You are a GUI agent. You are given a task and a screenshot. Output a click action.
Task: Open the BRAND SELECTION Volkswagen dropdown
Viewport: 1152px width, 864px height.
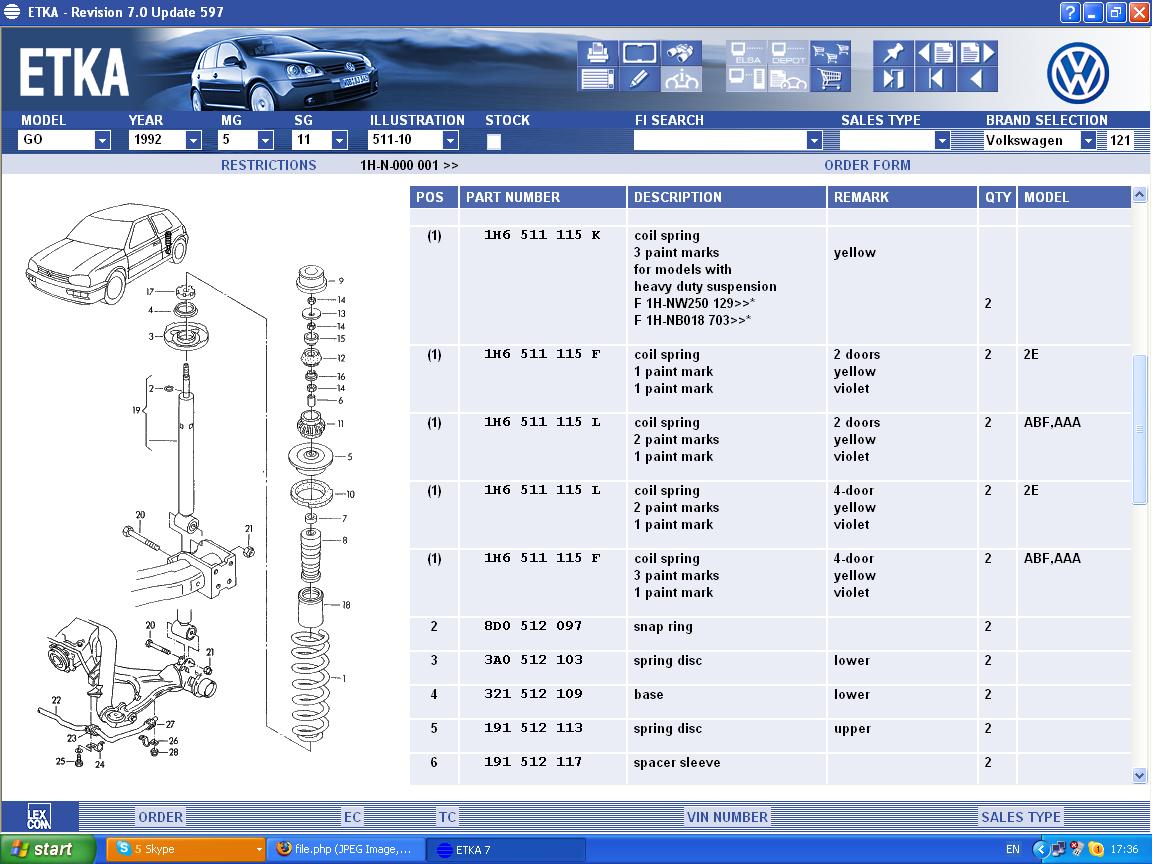(x=1088, y=141)
